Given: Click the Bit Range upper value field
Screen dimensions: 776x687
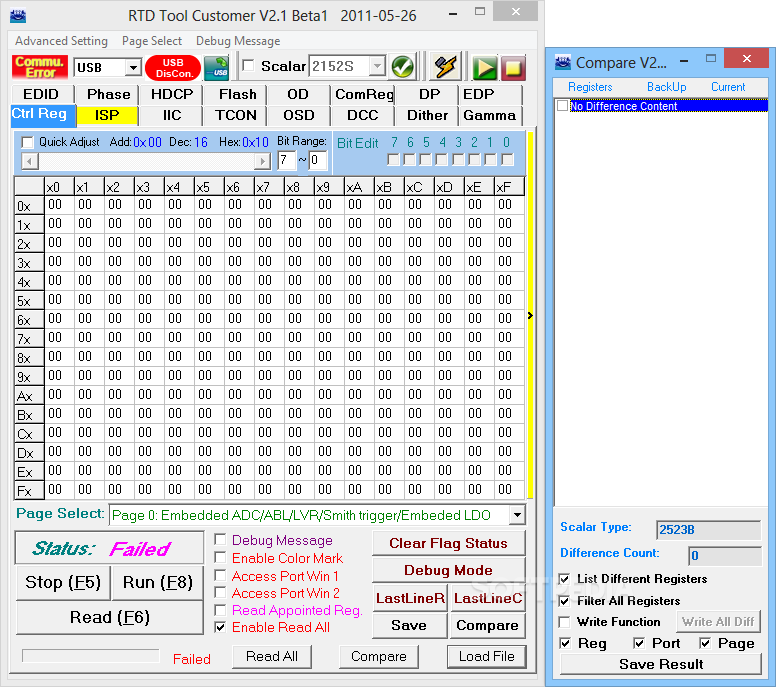Looking at the screenshot, I should point(286,160).
